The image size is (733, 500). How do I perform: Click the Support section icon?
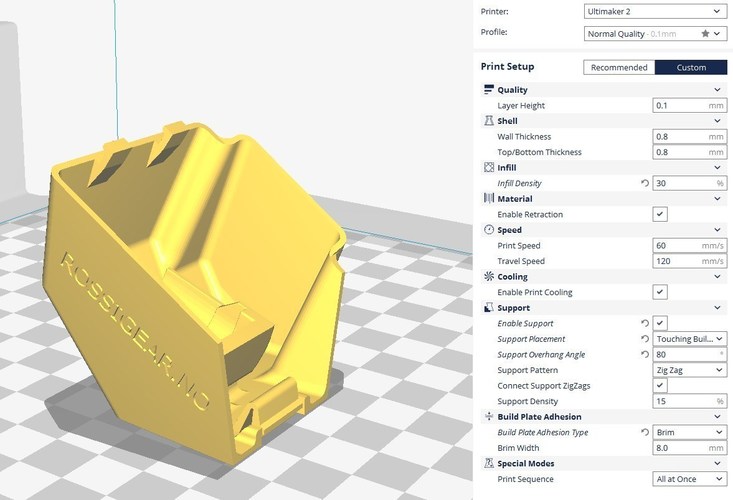[x=489, y=307]
